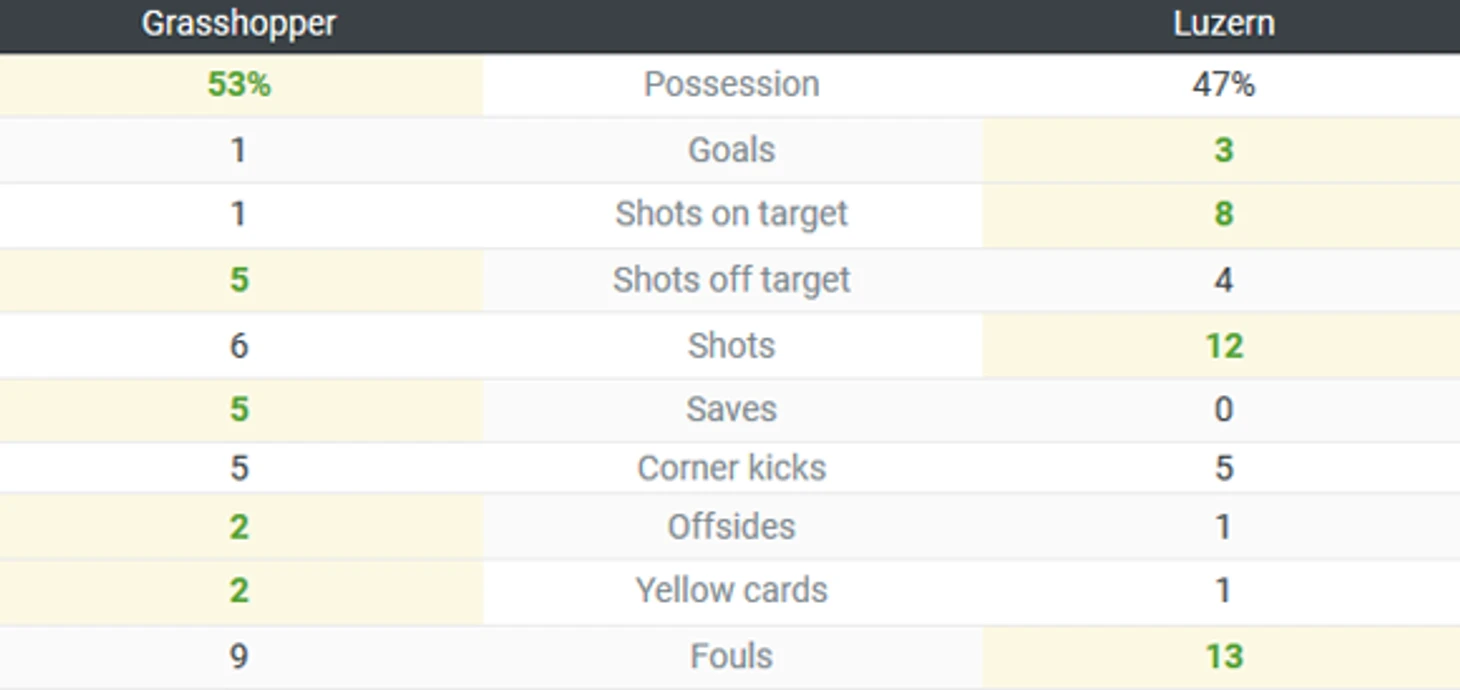This screenshot has width=1460, height=690.
Task: Click Luzern's 8 shots on target
Action: pyautogui.click(x=1223, y=214)
